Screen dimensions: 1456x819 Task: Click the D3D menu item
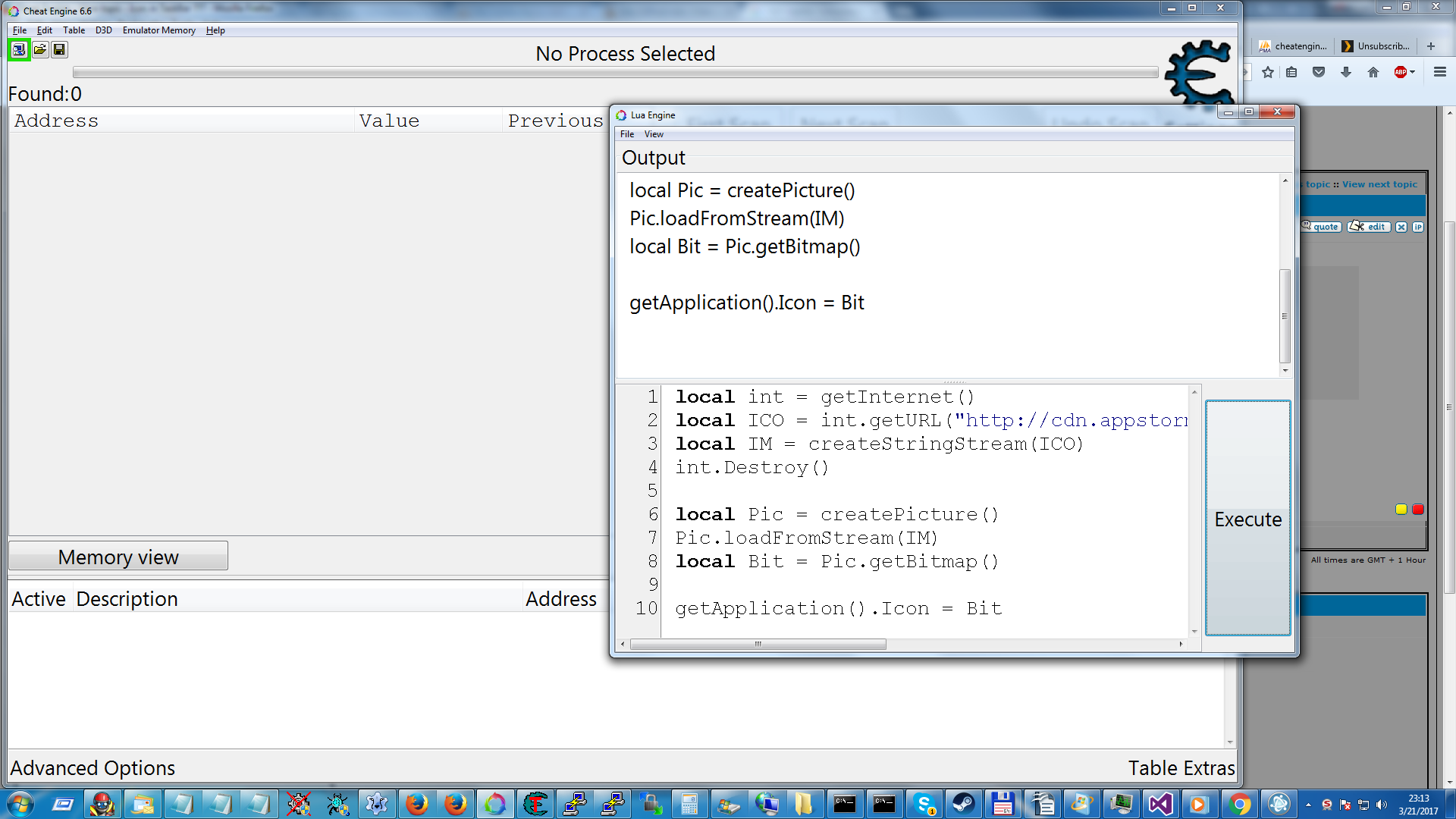click(x=102, y=30)
